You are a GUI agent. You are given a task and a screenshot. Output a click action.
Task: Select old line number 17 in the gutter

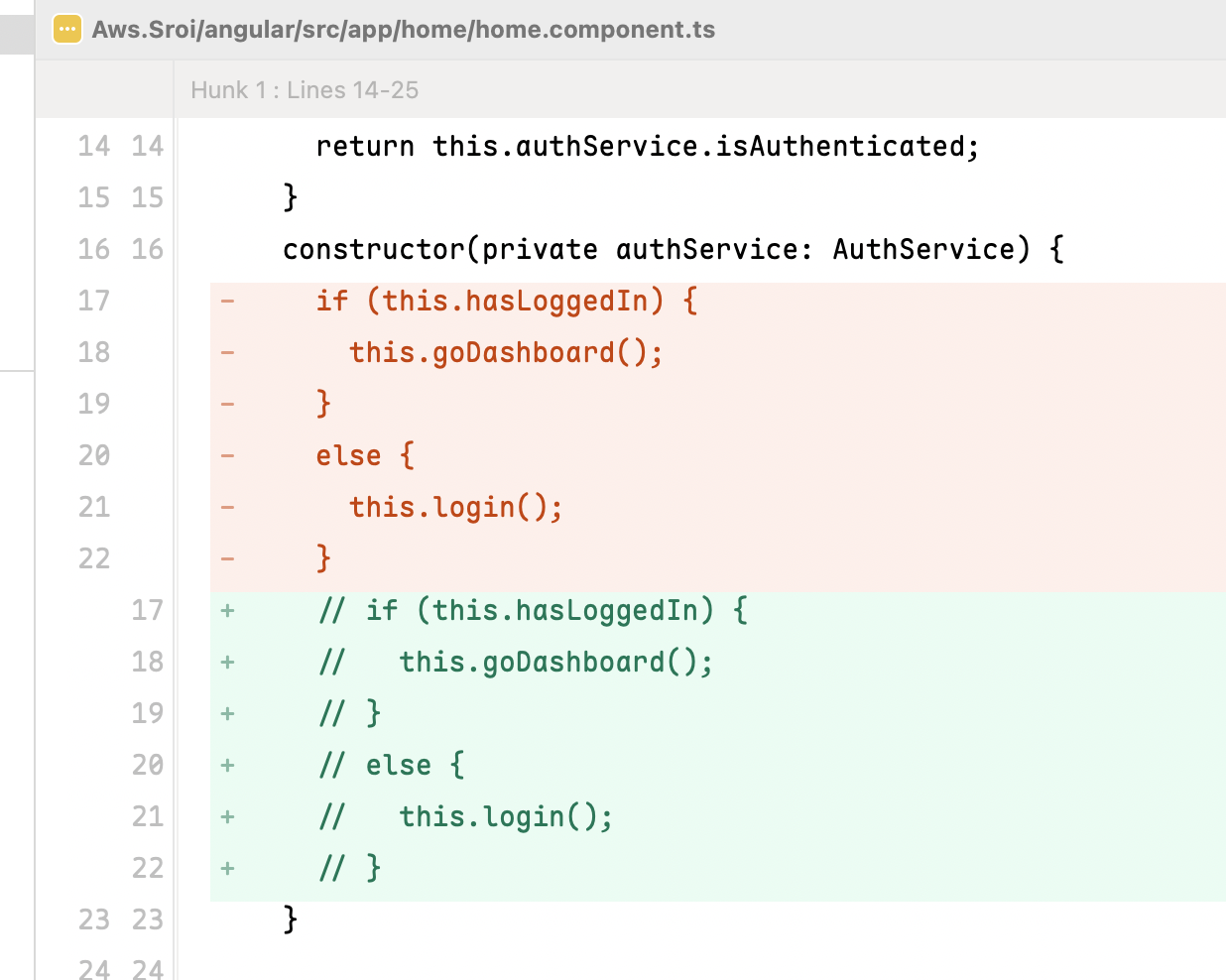[x=94, y=301]
